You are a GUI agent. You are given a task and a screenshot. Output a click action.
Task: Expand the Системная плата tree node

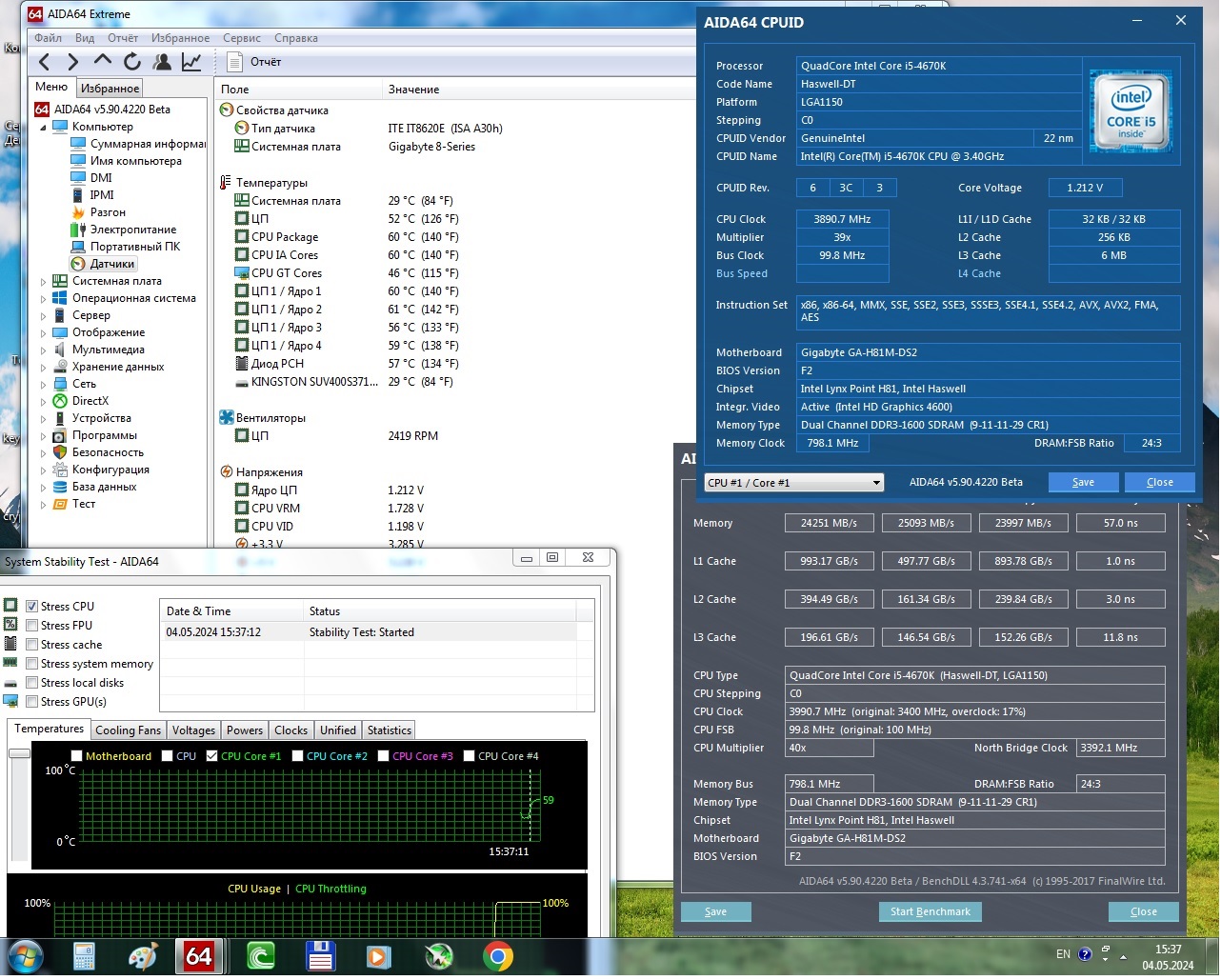pyautogui.click(x=43, y=282)
